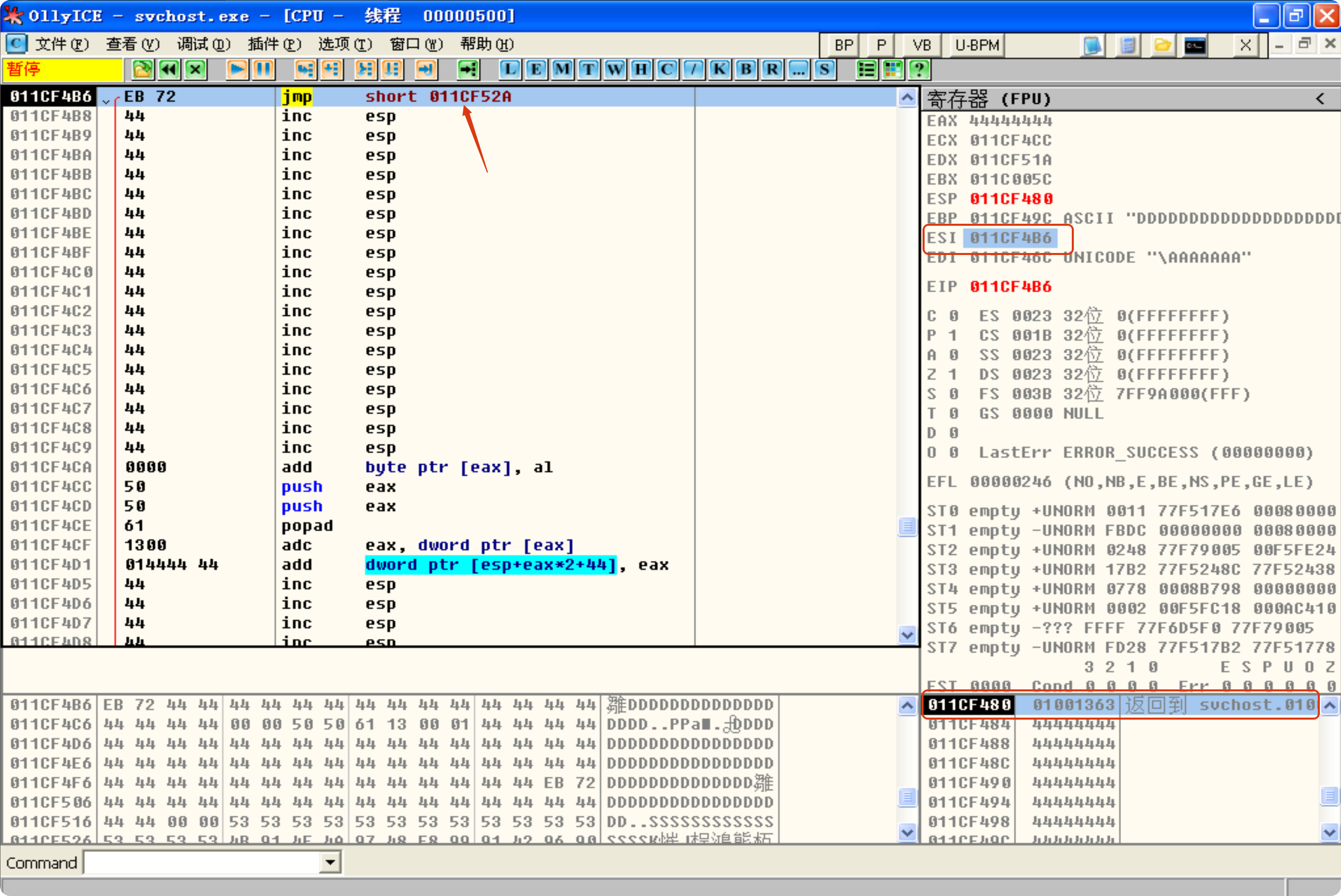Open the Call stack K window

pos(720,70)
